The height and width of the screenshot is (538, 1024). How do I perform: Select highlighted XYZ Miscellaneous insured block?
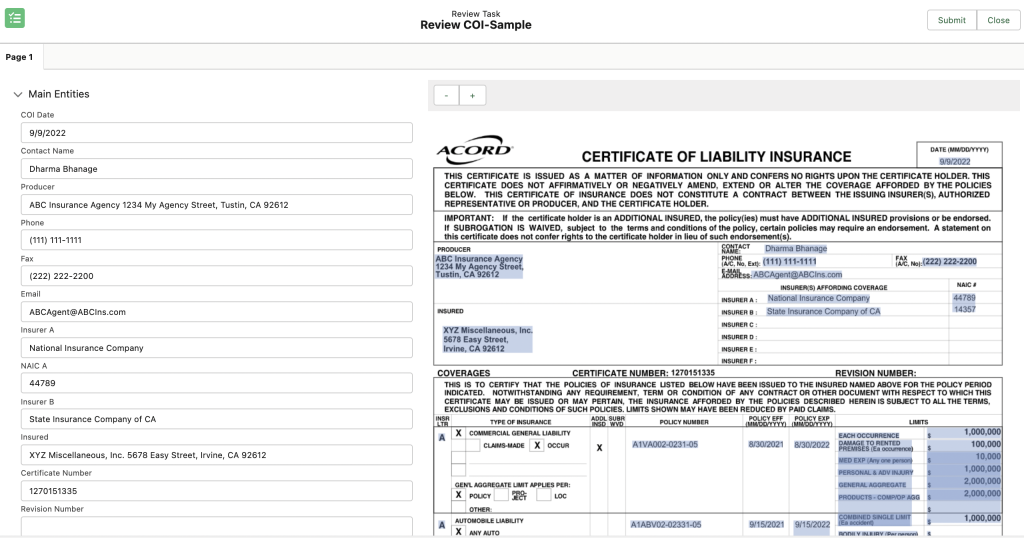(487, 340)
